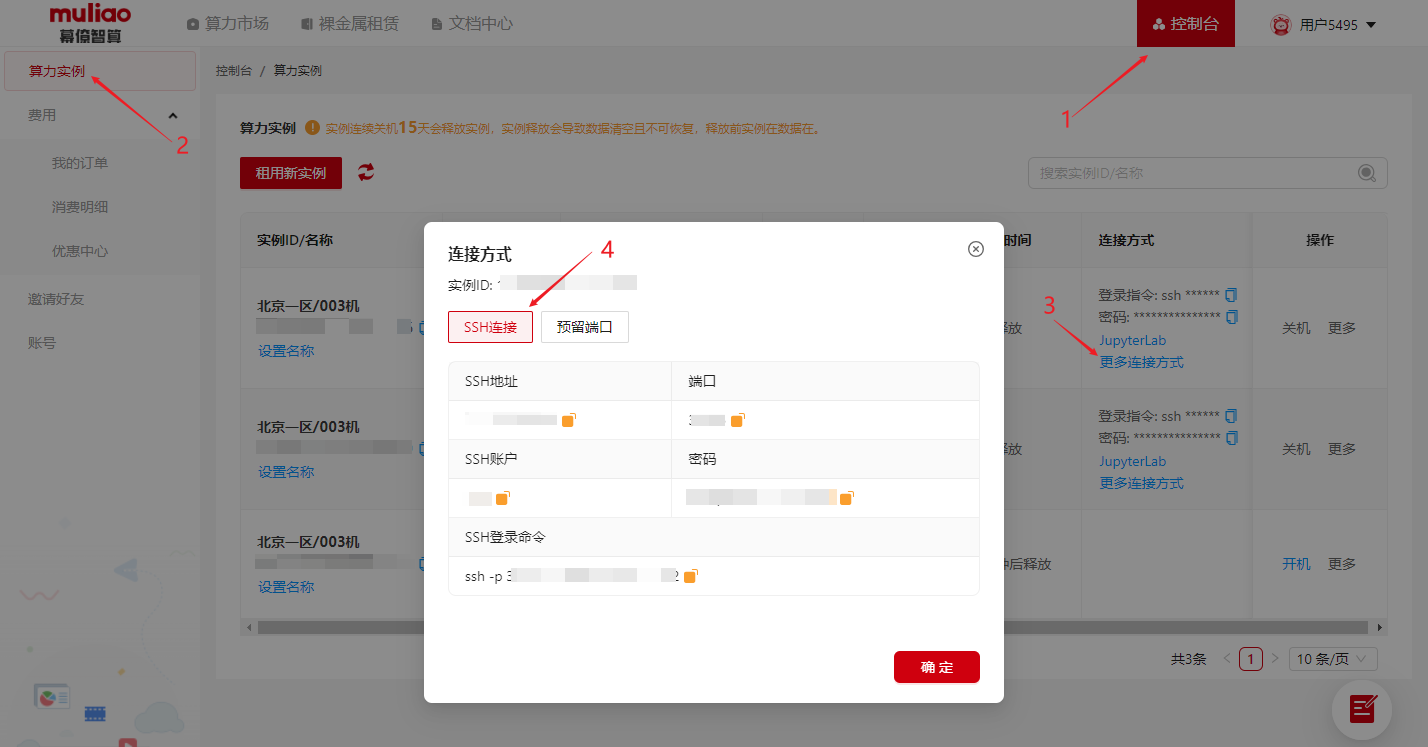Open the 10 条/页 page size dropdown

click(1333, 659)
